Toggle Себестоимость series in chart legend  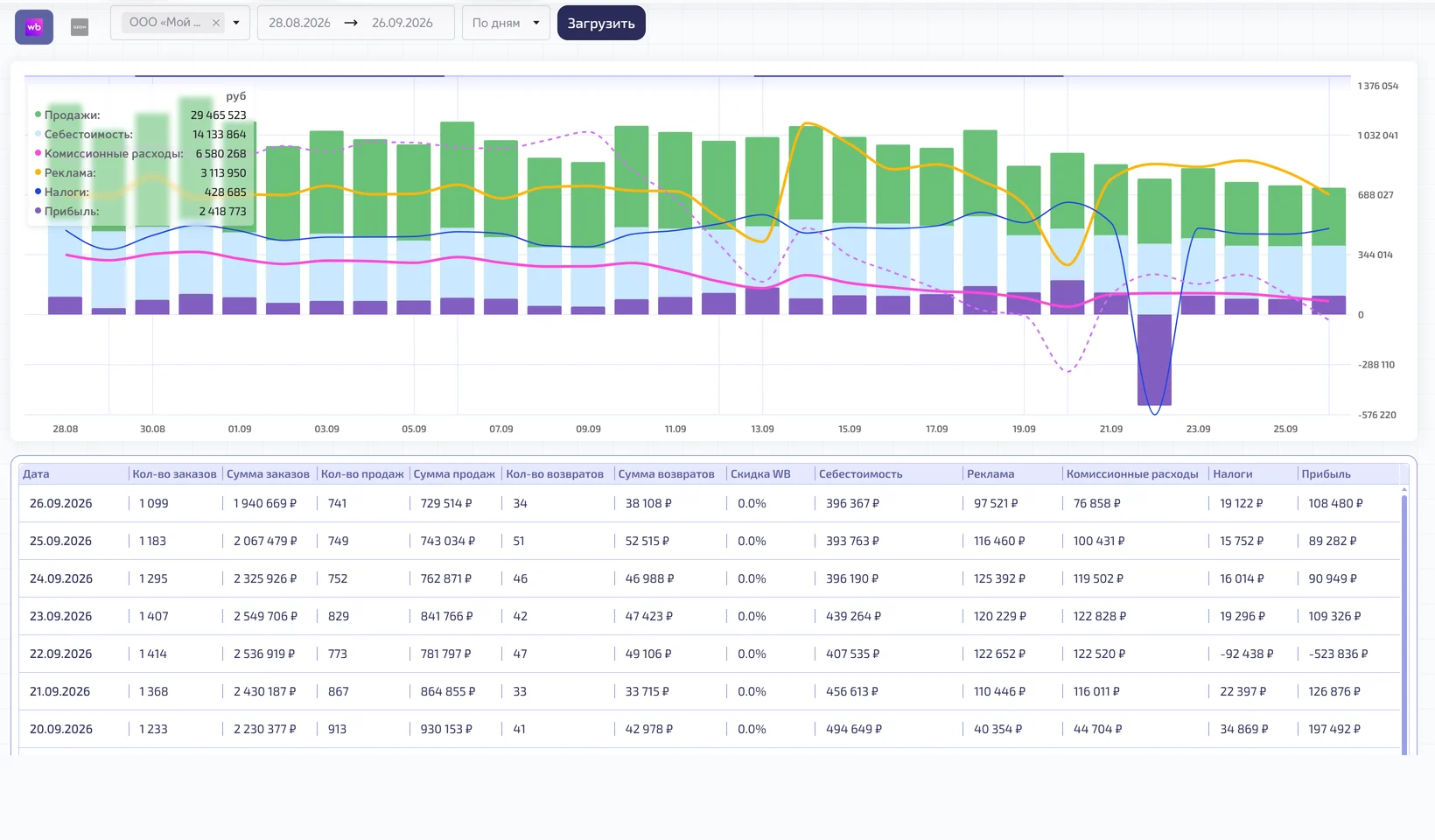tap(84, 134)
